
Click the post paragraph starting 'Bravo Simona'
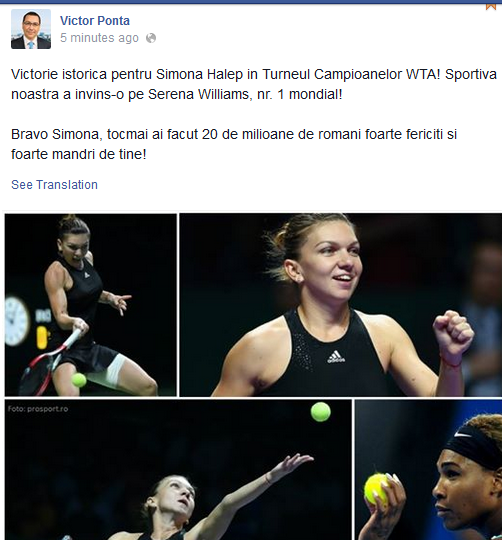(x=234, y=144)
